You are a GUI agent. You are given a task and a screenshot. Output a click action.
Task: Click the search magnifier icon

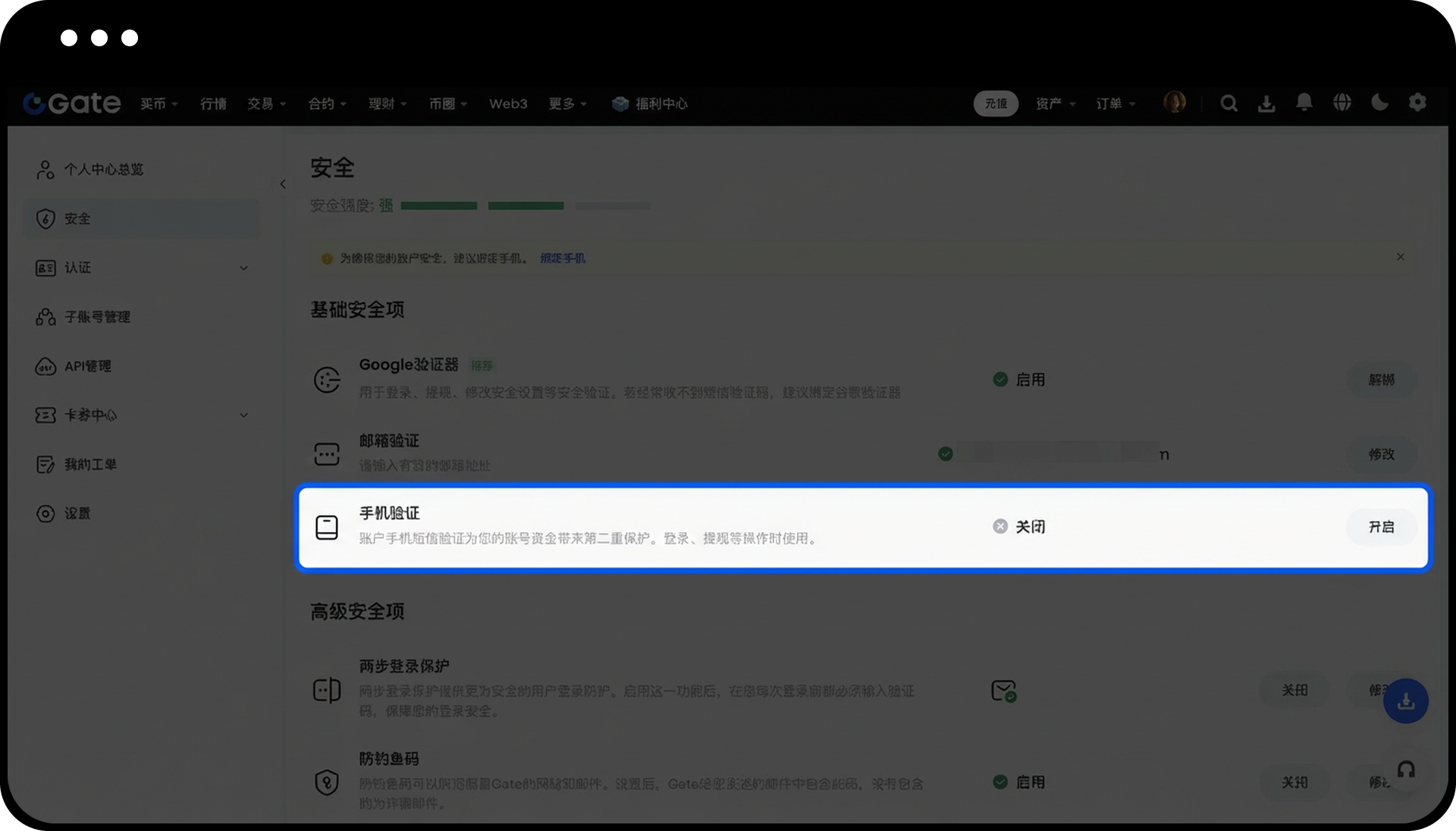click(1228, 104)
